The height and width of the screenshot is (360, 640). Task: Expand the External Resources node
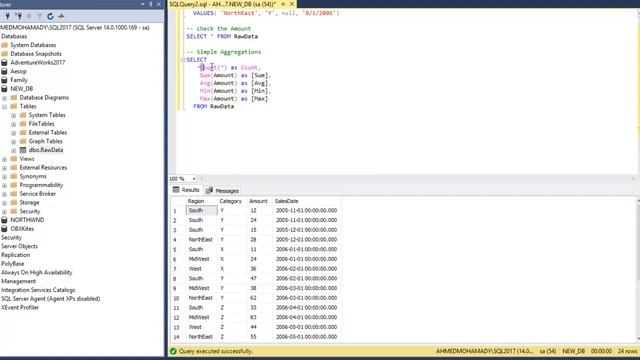coord(4,168)
